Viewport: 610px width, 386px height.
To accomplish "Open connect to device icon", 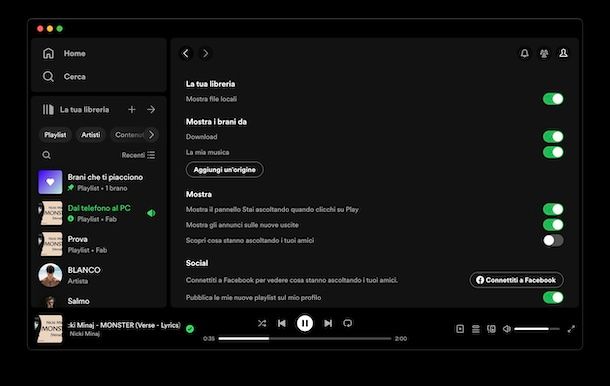I will point(491,329).
